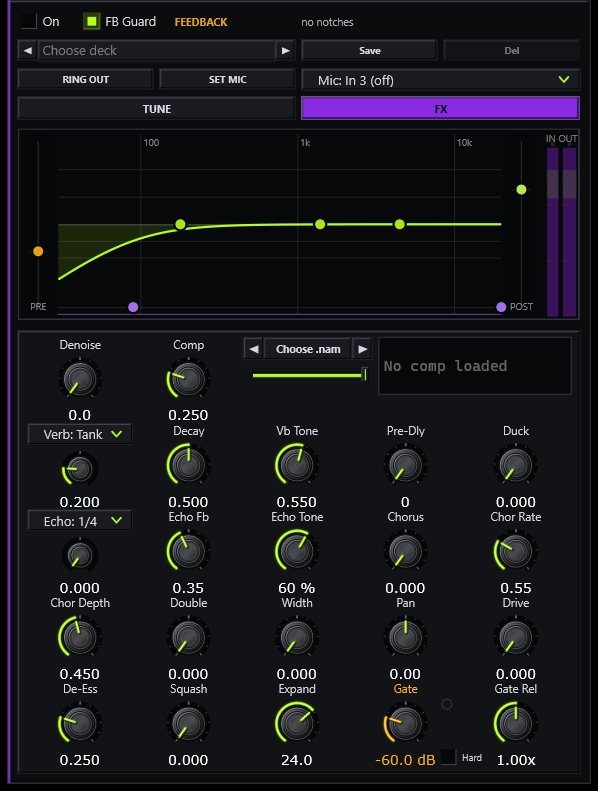Click the Drive knob
Image resolution: width=598 pixels, height=791 pixels.
point(515,637)
